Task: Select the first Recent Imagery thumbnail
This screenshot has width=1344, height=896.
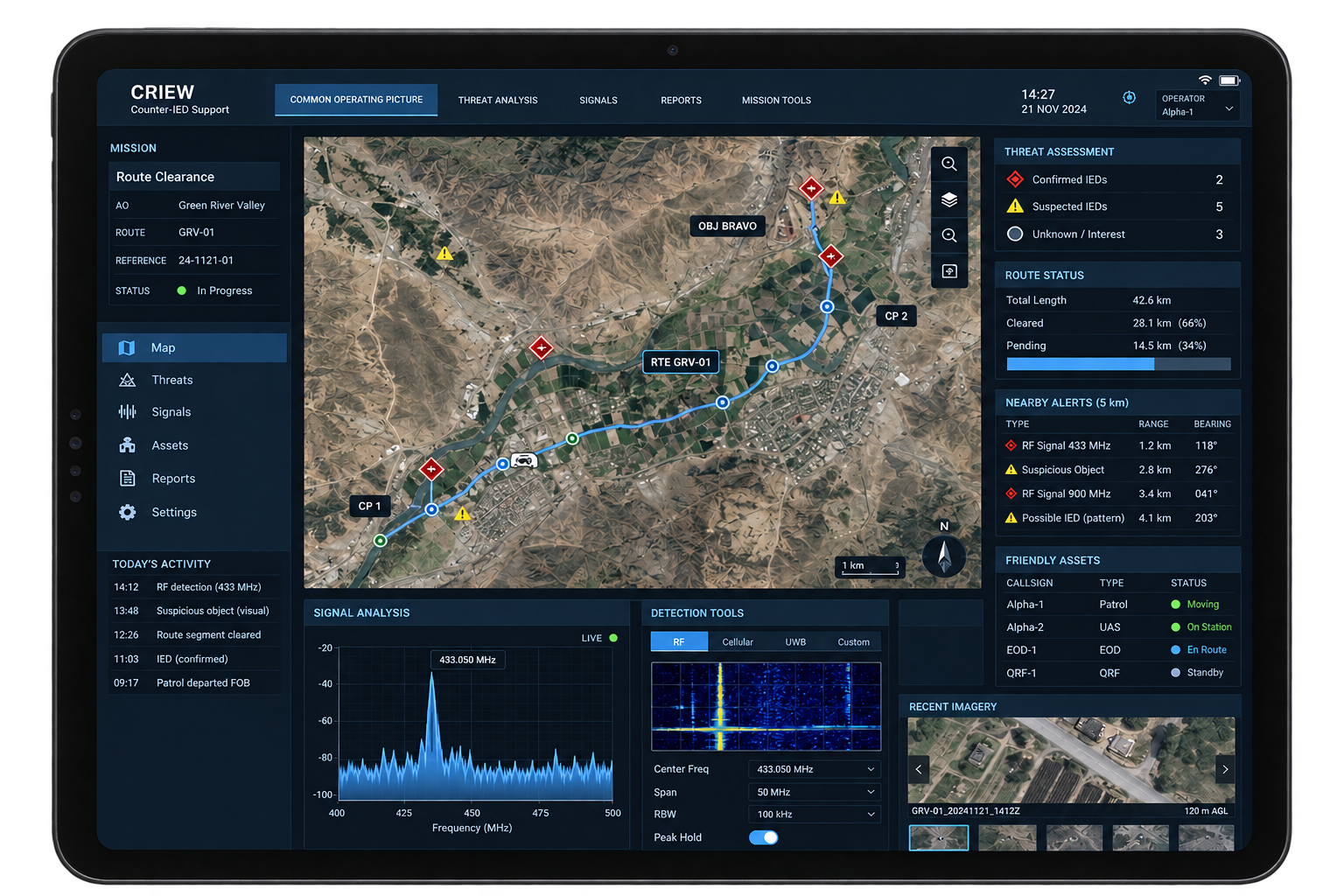Action: click(938, 838)
